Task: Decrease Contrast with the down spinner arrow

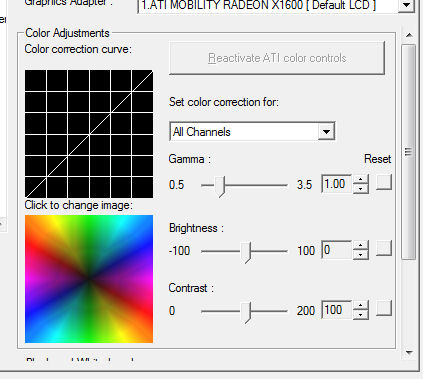Action: point(360,315)
